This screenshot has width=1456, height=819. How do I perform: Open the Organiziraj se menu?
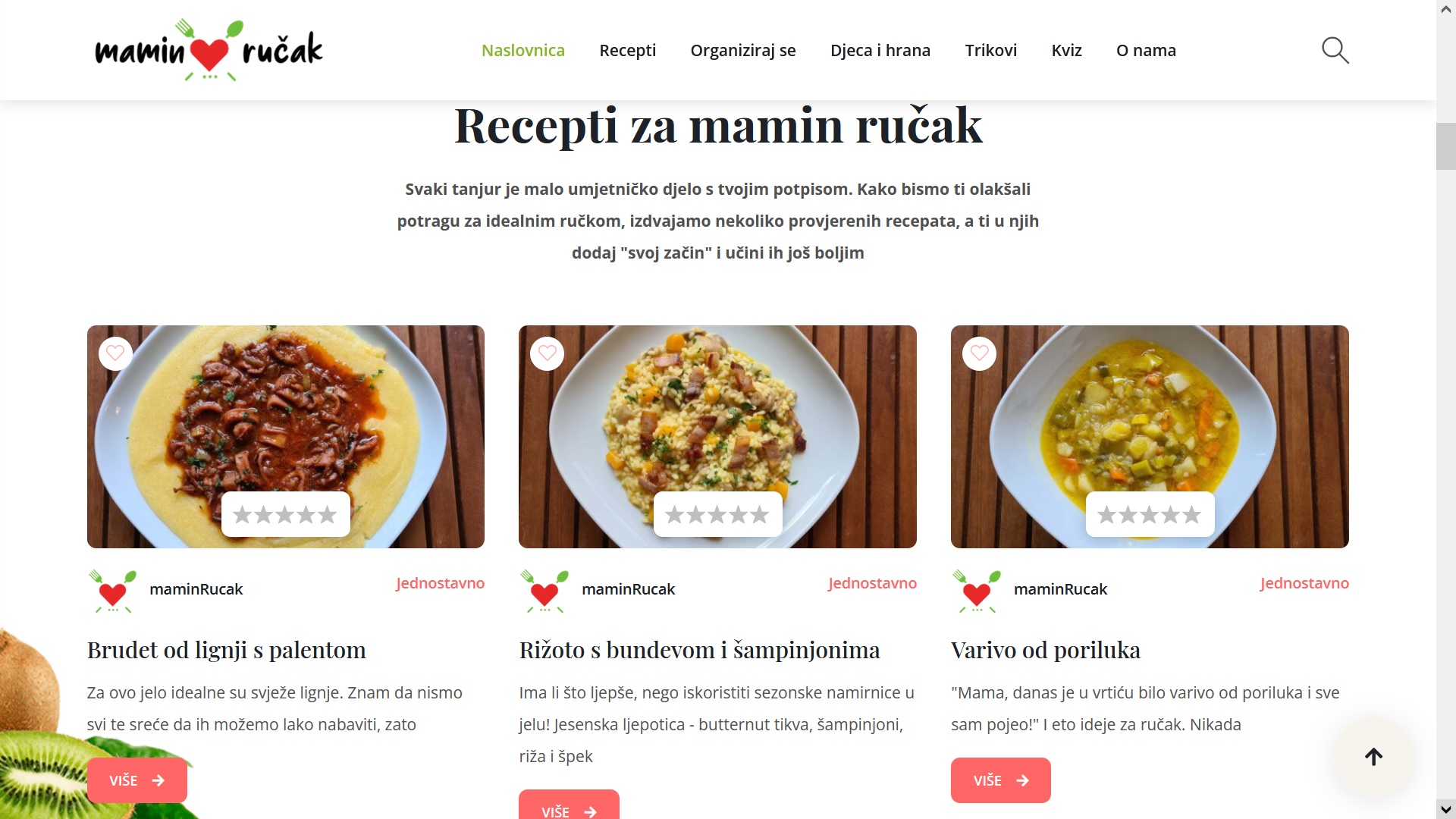click(x=742, y=50)
